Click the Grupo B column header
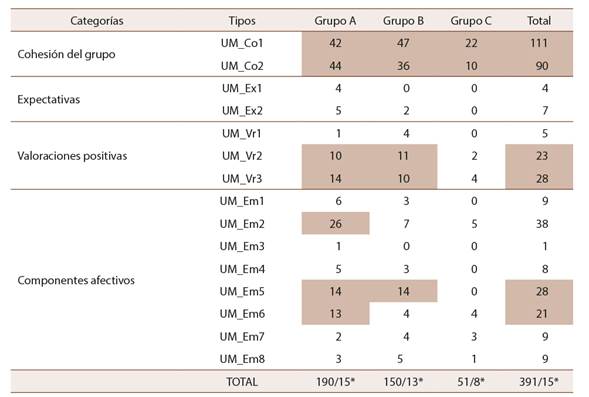 coord(403,21)
